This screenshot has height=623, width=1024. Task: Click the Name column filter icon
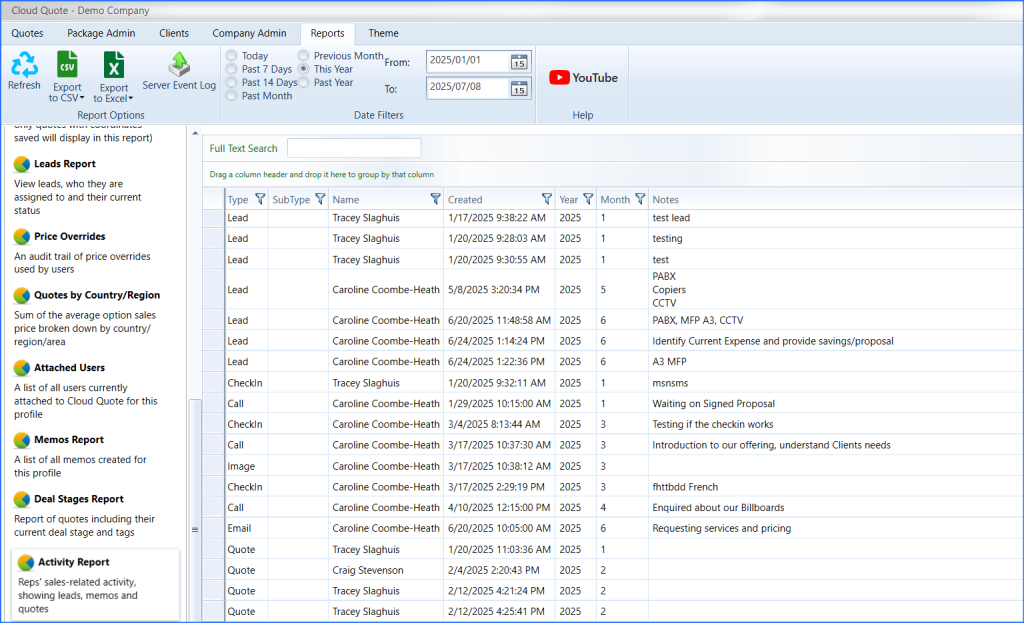(x=435, y=199)
